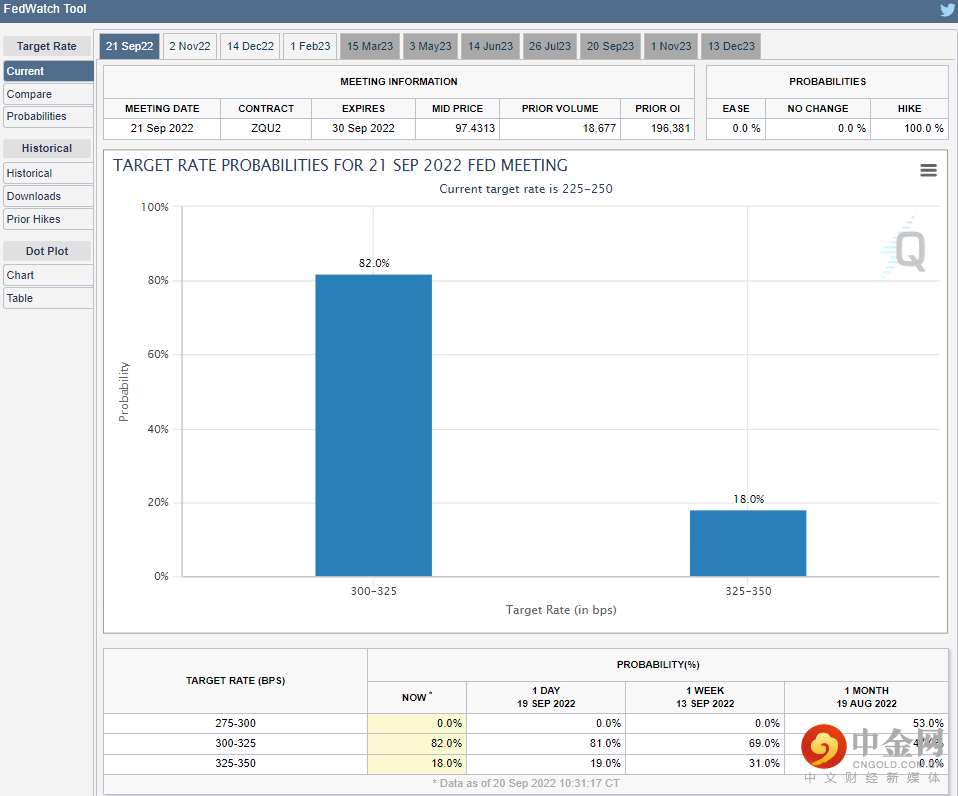The height and width of the screenshot is (796, 958).
Task: Click the highlighted 82.0% NOW cell
Action: (416, 743)
